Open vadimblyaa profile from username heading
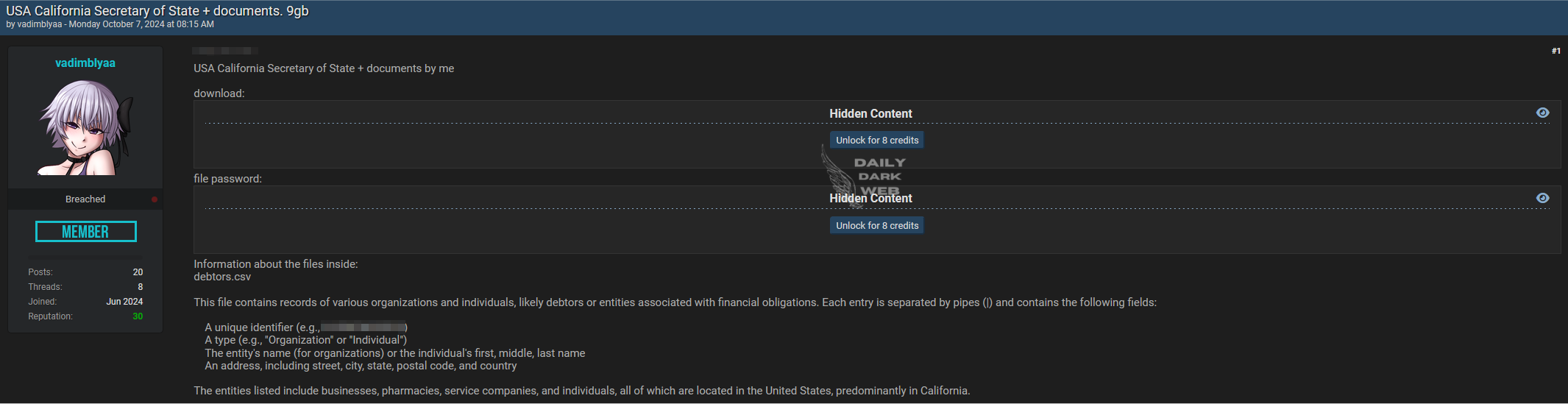The image size is (1568, 404). point(85,63)
